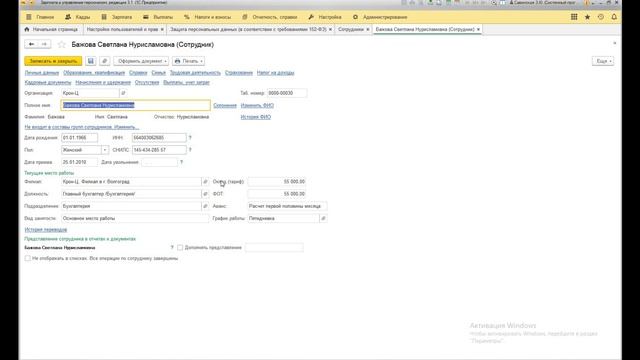Open Налоги и взносы menu section
Viewport: 640px width, 360px height.
[208, 17]
